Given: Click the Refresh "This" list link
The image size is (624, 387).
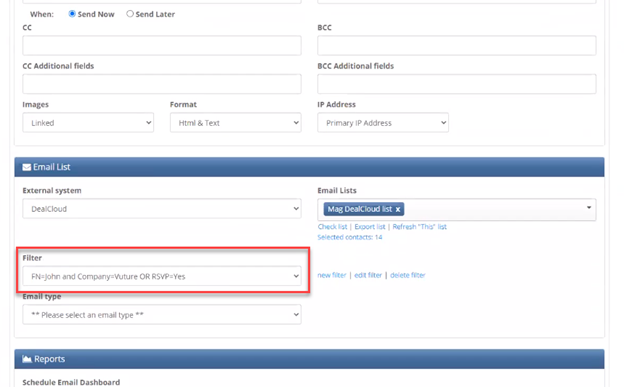Looking at the screenshot, I should click(x=419, y=227).
